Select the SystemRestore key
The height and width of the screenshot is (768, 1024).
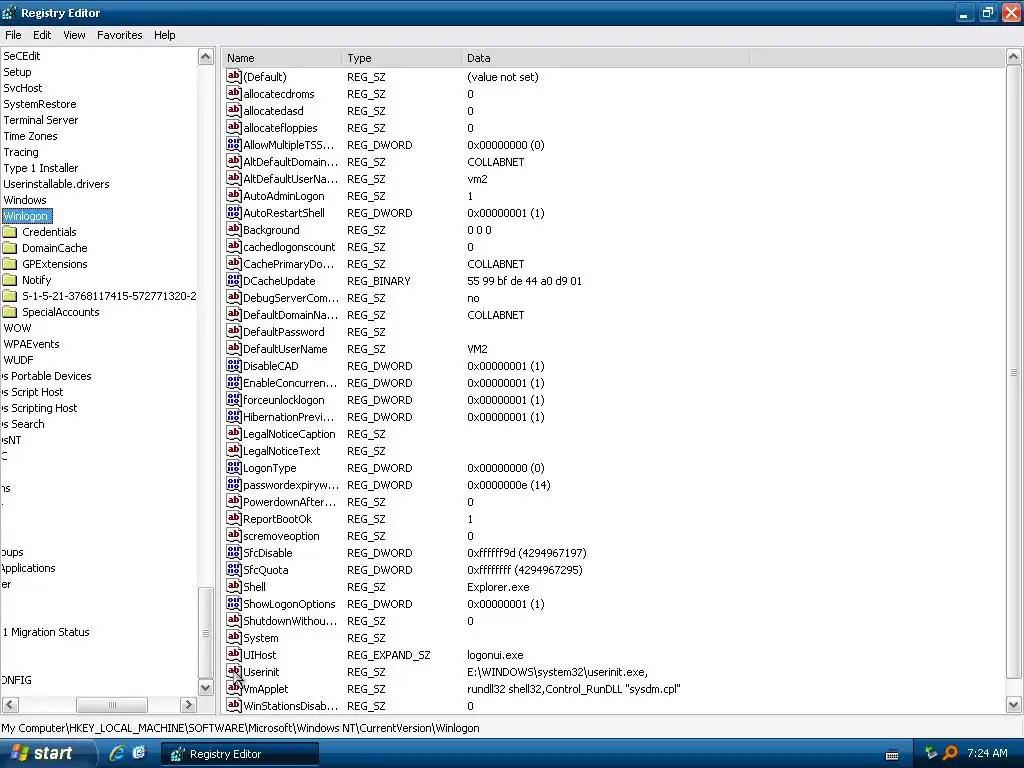[40, 104]
